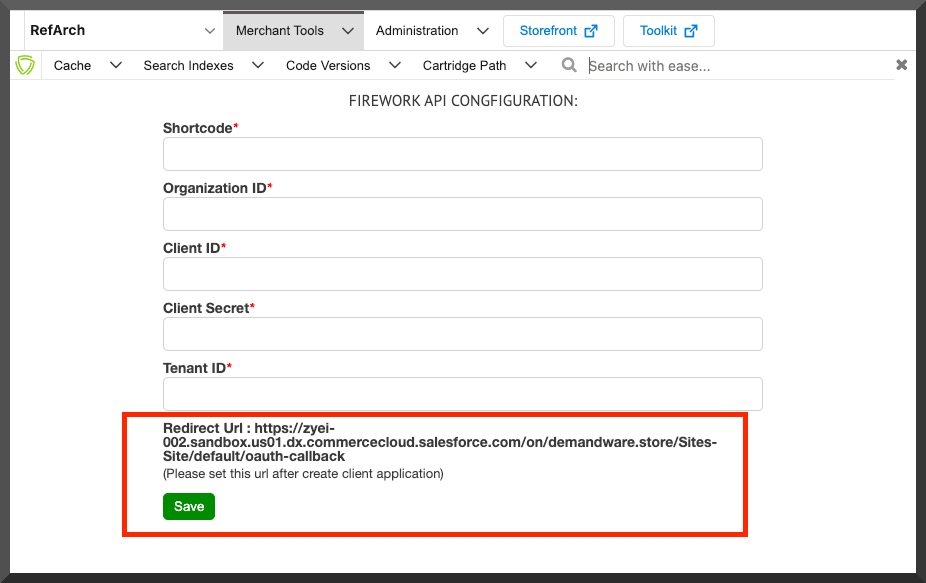The image size is (926, 583).
Task: Click the Storefront external link icon
Action: [591, 31]
